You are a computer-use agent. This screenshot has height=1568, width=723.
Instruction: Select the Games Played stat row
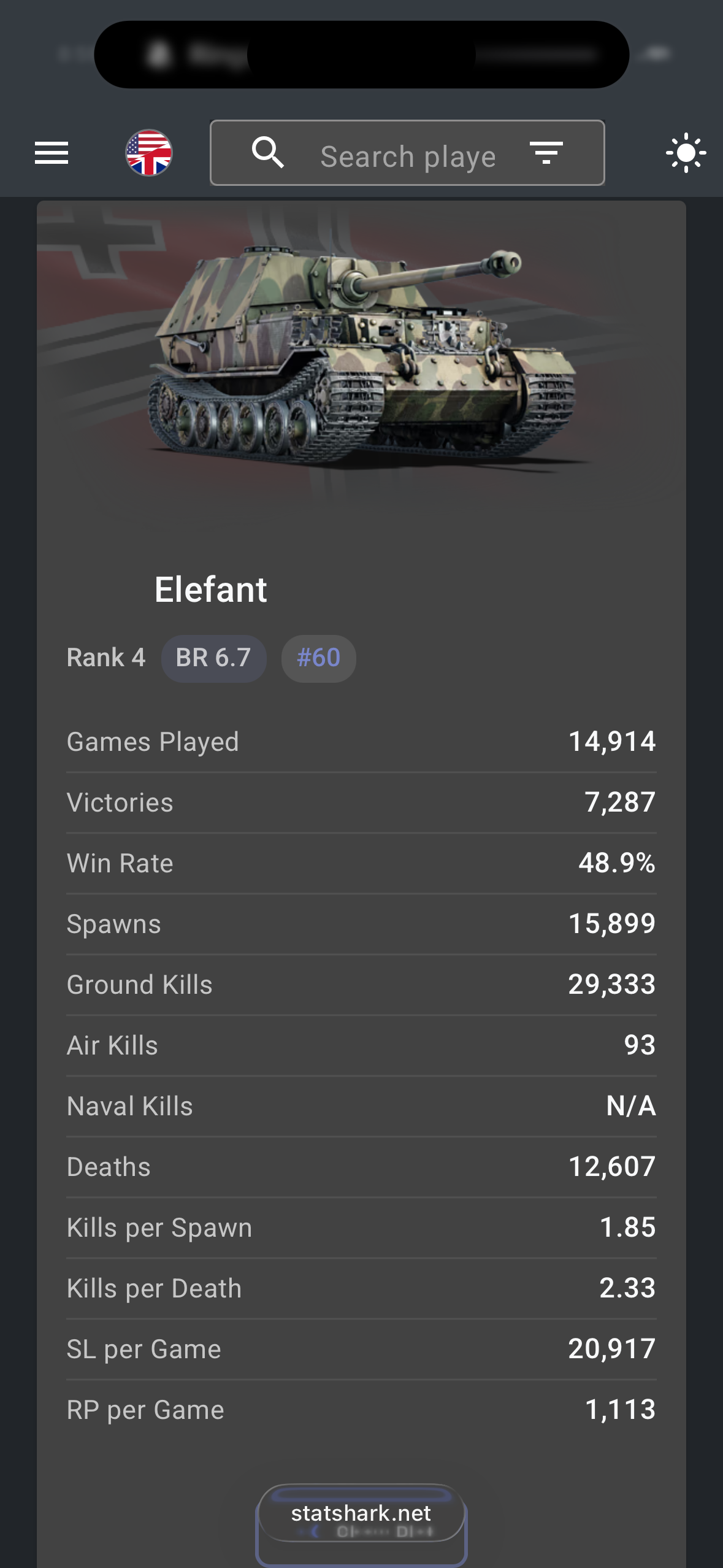(361, 742)
